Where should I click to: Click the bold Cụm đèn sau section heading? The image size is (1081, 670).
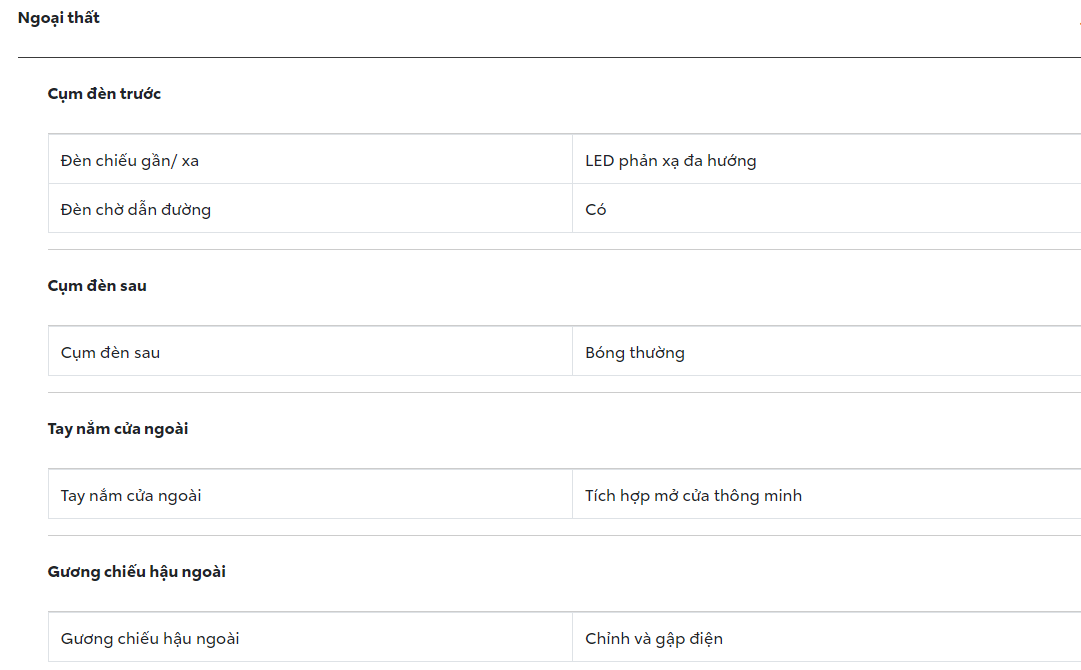click(97, 286)
